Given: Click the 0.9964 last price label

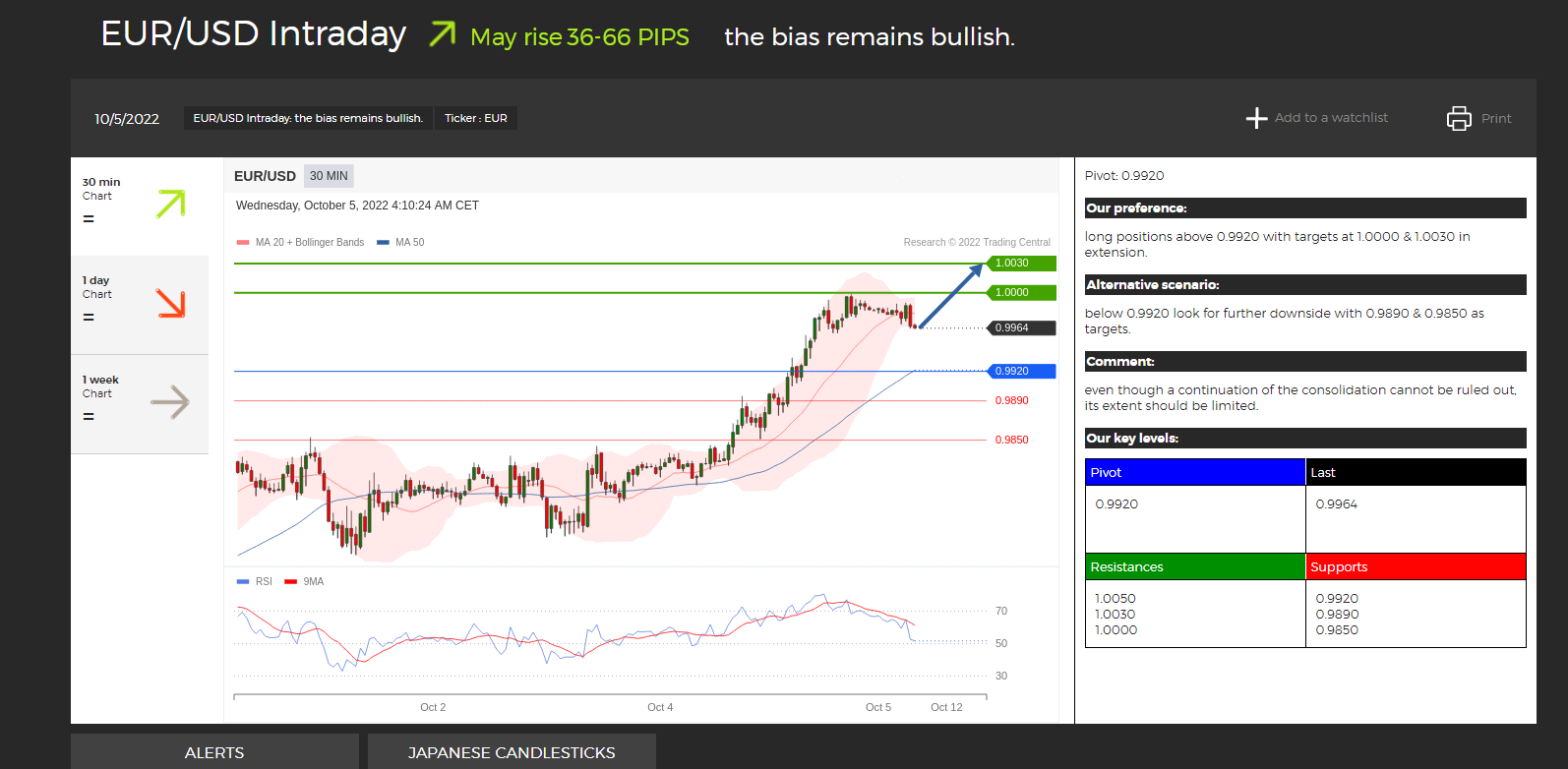Looking at the screenshot, I should (1020, 328).
